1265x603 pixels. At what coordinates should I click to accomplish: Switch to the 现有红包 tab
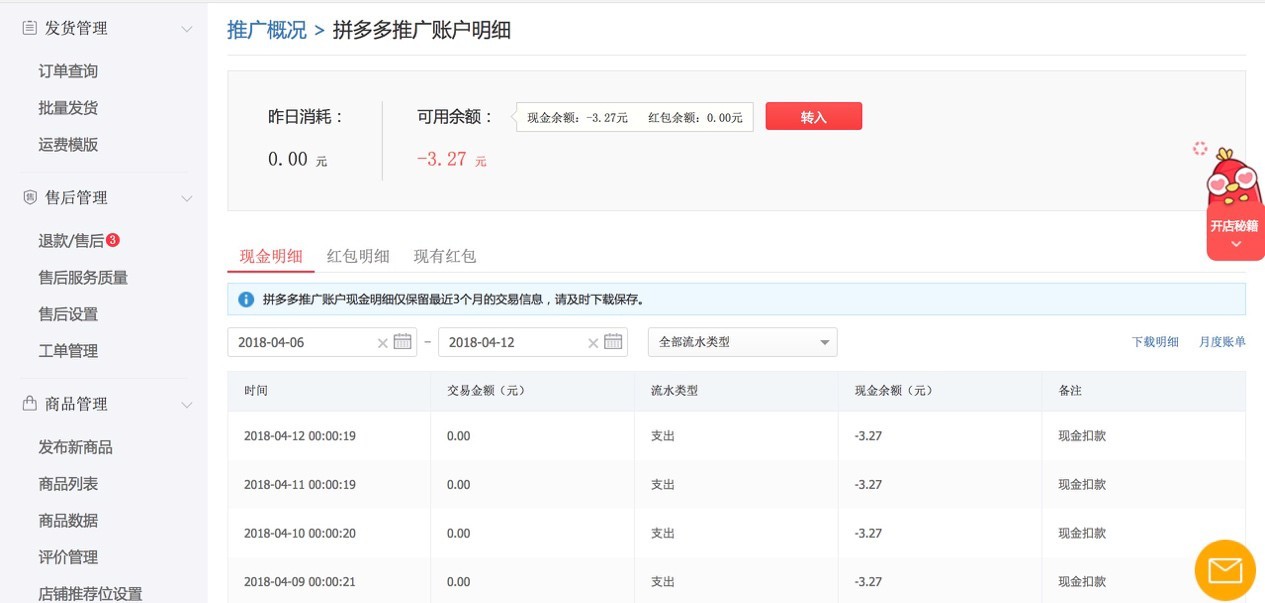coord(445,256)
